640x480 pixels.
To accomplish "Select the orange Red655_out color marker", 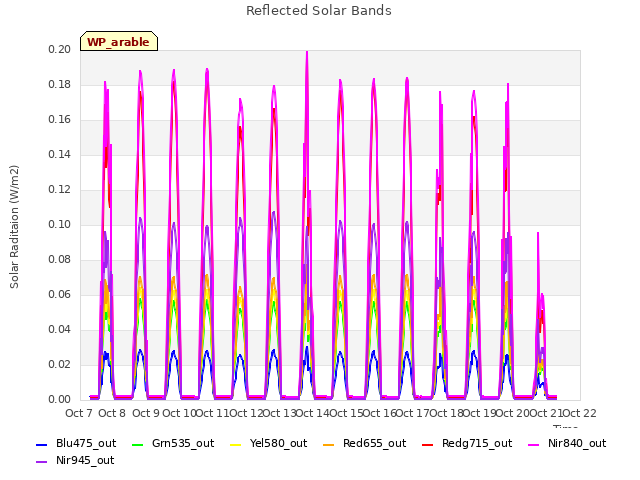I will [x=329, y=444].
